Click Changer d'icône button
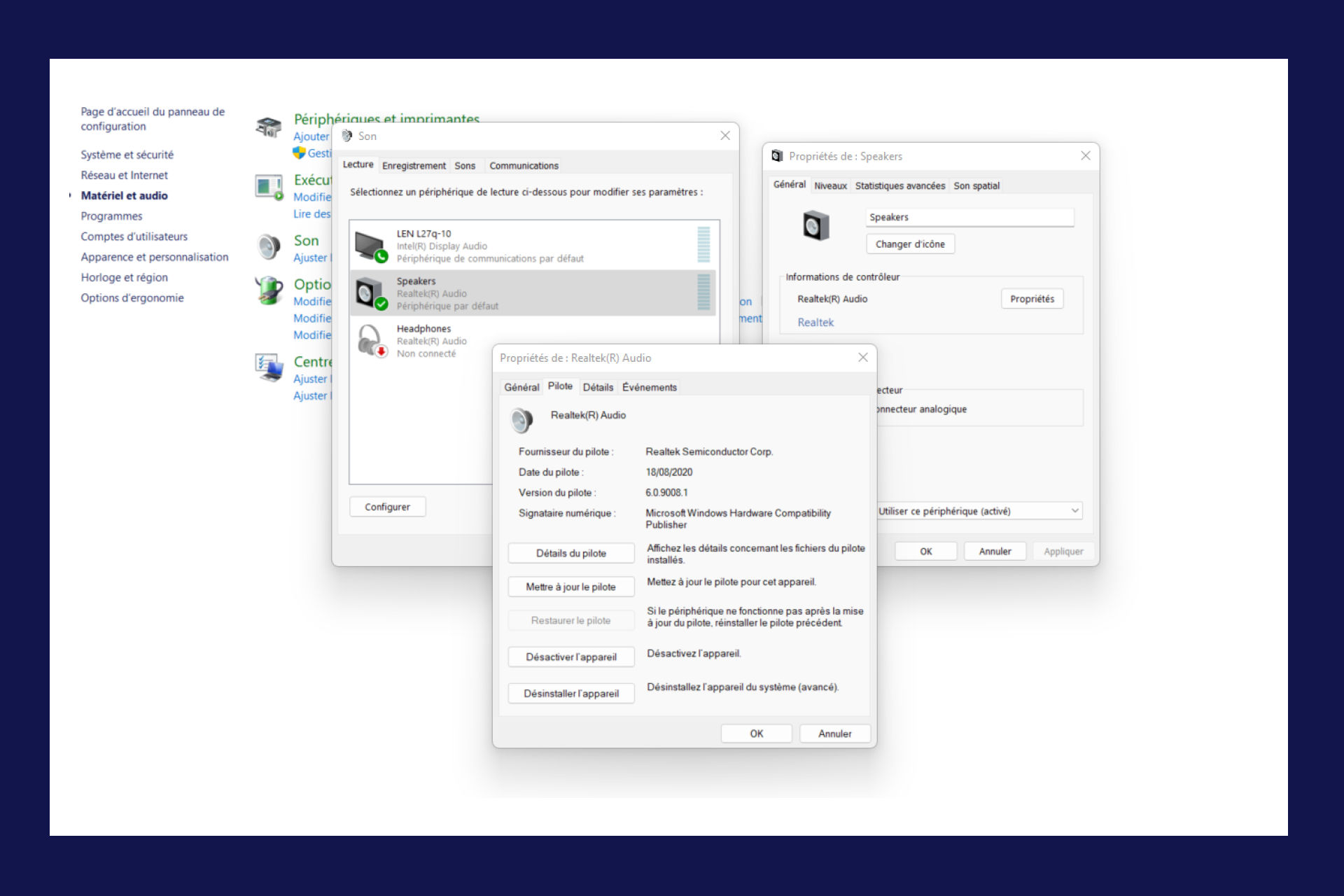Viewport: 1344px width, 896px height. 910,244
